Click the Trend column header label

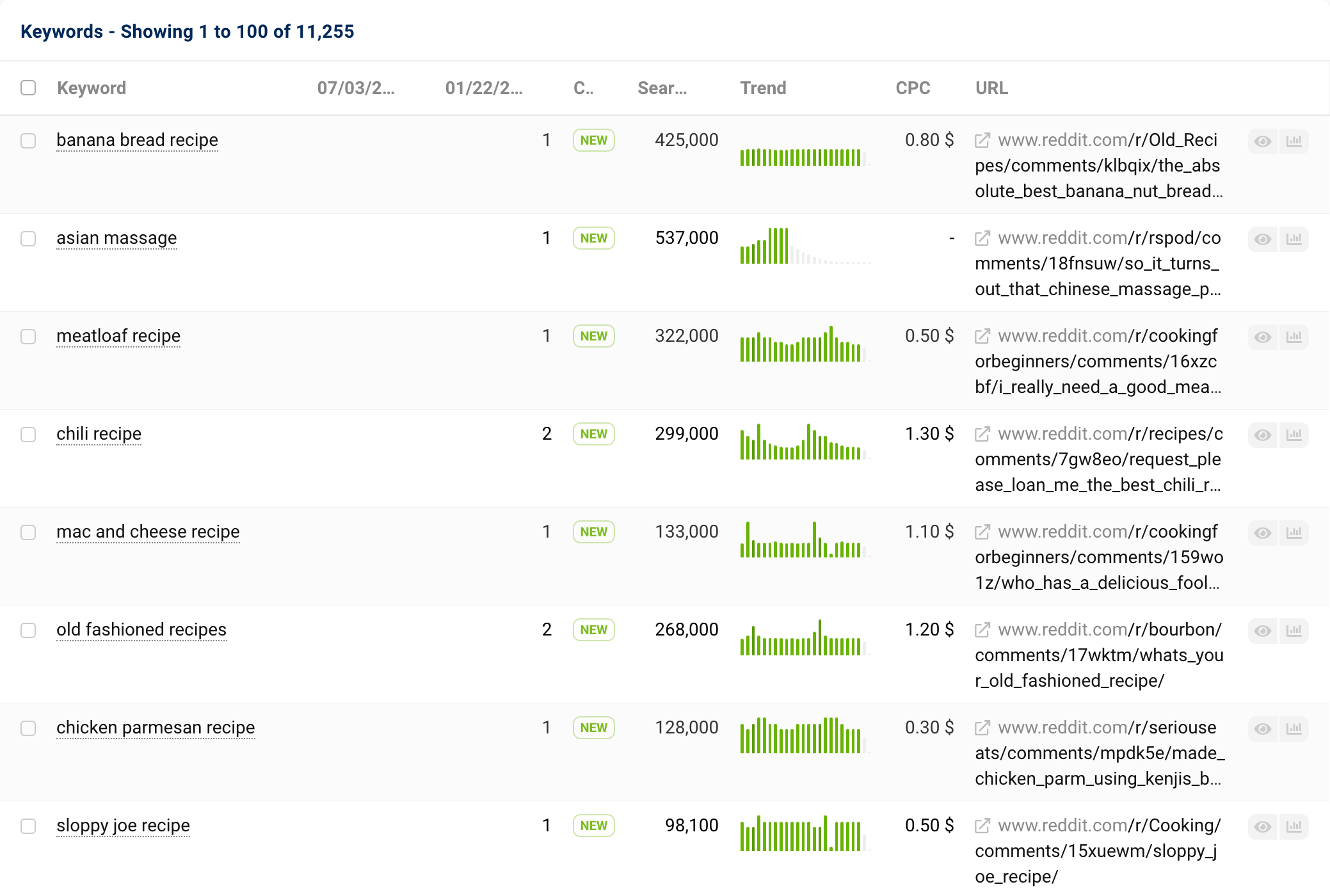click(x=762, y=88)
